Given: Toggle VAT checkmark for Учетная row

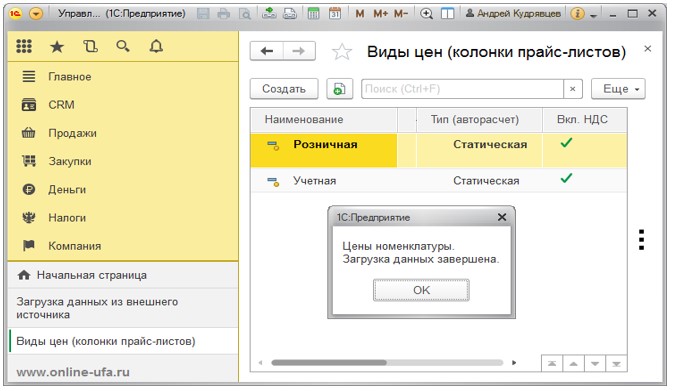Looking at the screenshot, I should (x=567, y=178).
